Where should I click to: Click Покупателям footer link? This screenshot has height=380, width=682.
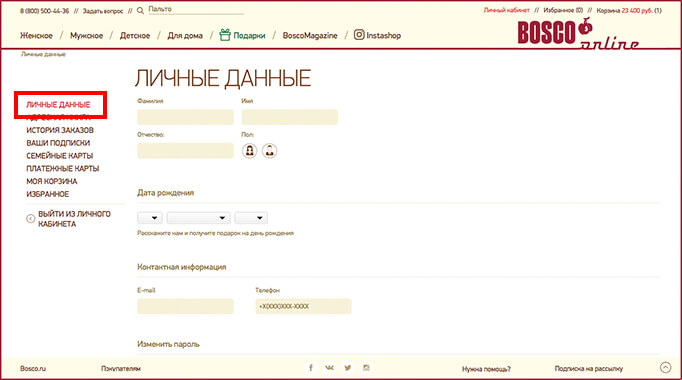coord(121,368)
